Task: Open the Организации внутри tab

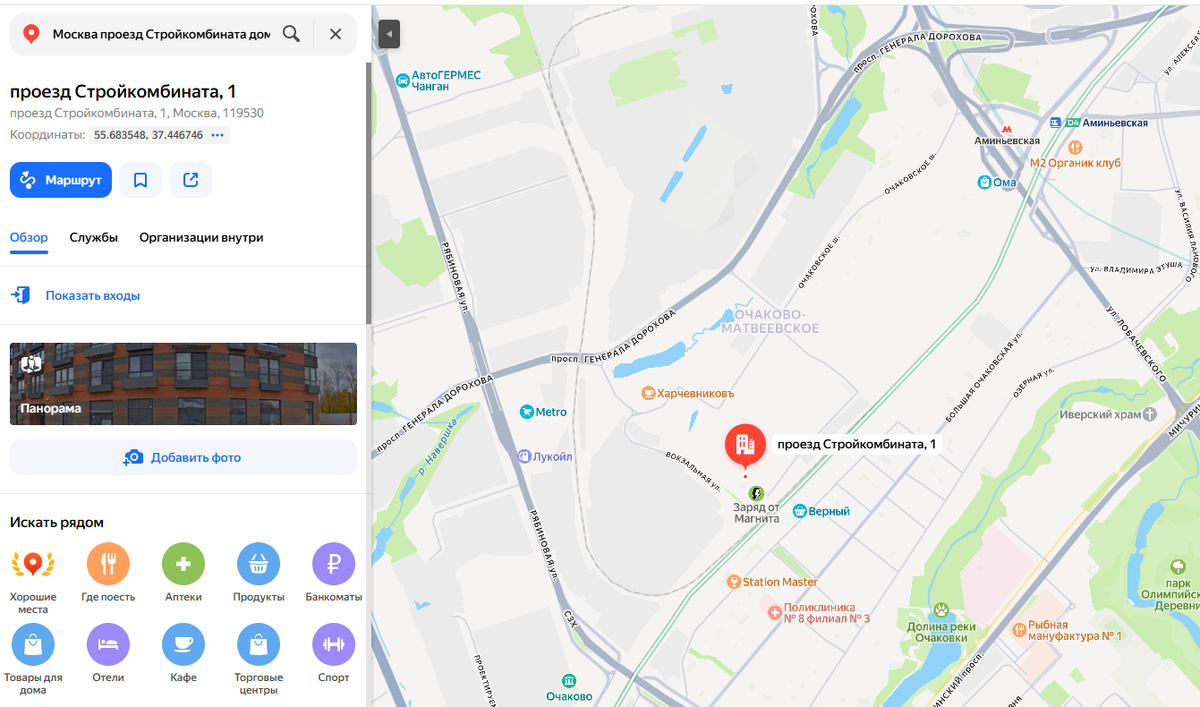Action: coord(201,238)
